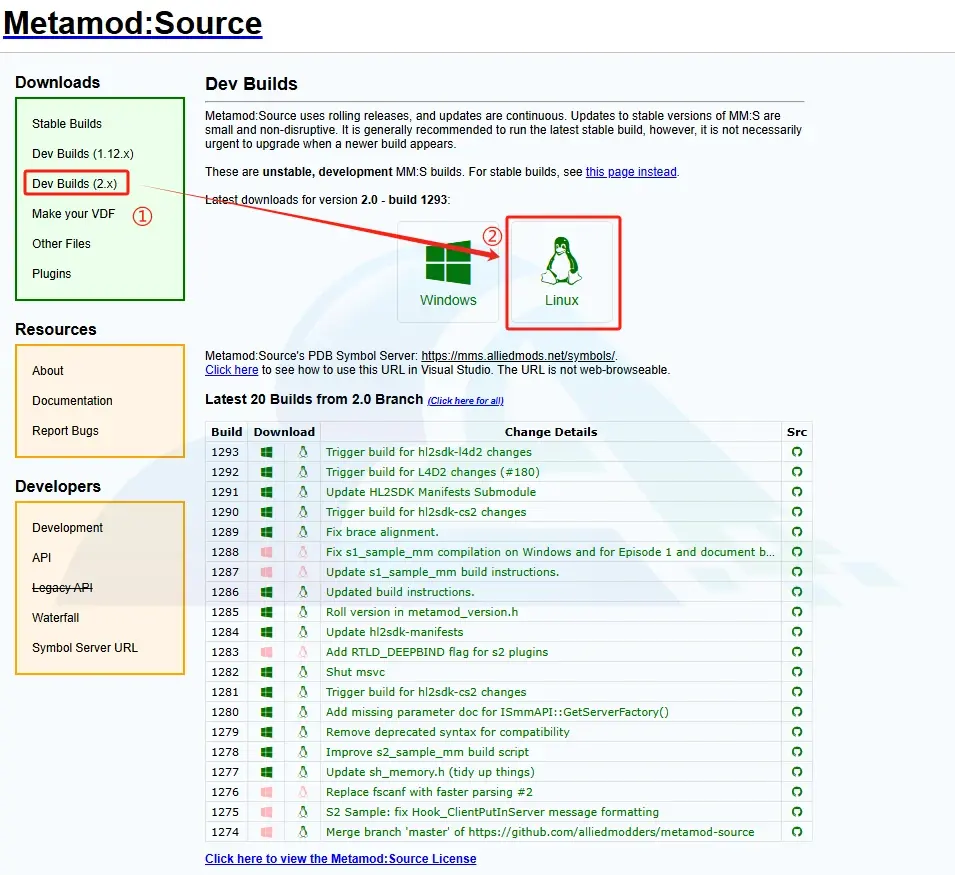The width and height of the screenshot is (955, 875).
Task: Download the large Linux penguin build
Action: 562,272
